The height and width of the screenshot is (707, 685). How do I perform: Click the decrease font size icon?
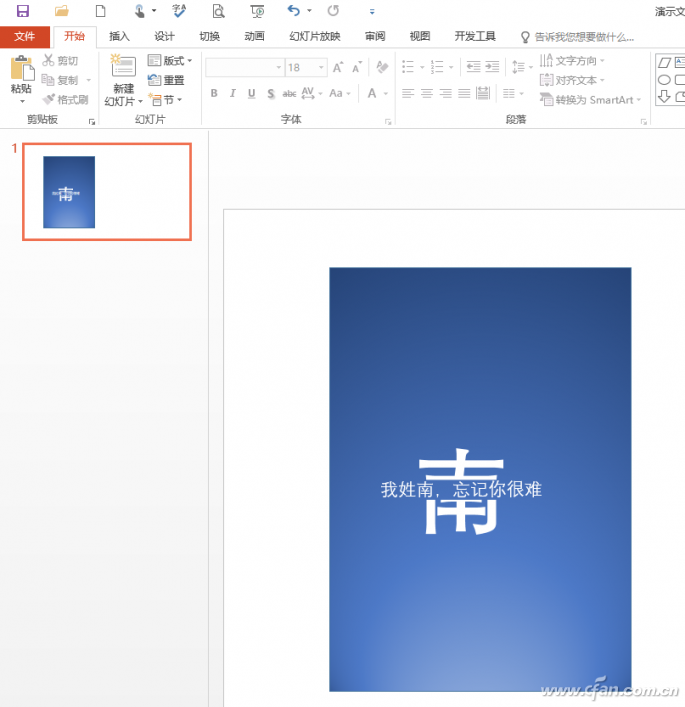(x=357, y=67)
